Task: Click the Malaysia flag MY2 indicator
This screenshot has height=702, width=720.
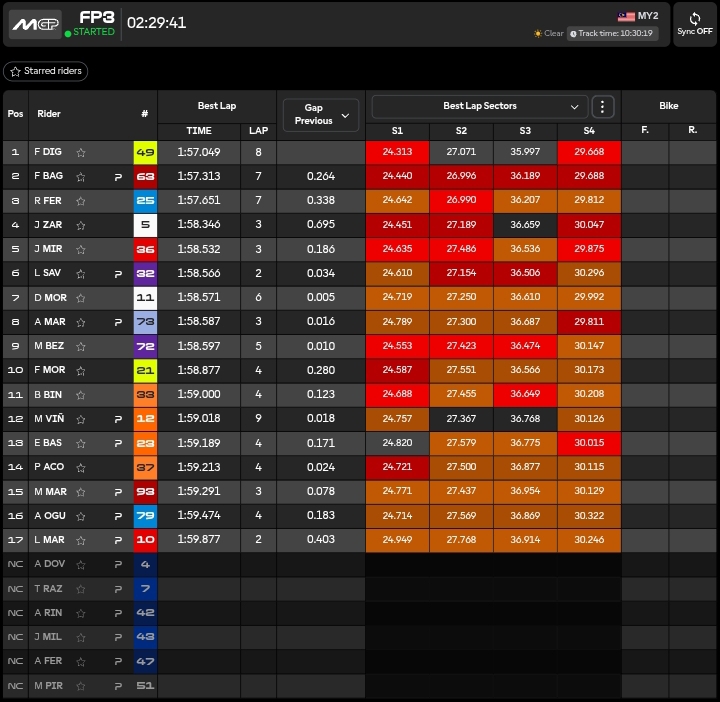Action: click(638, 16)
